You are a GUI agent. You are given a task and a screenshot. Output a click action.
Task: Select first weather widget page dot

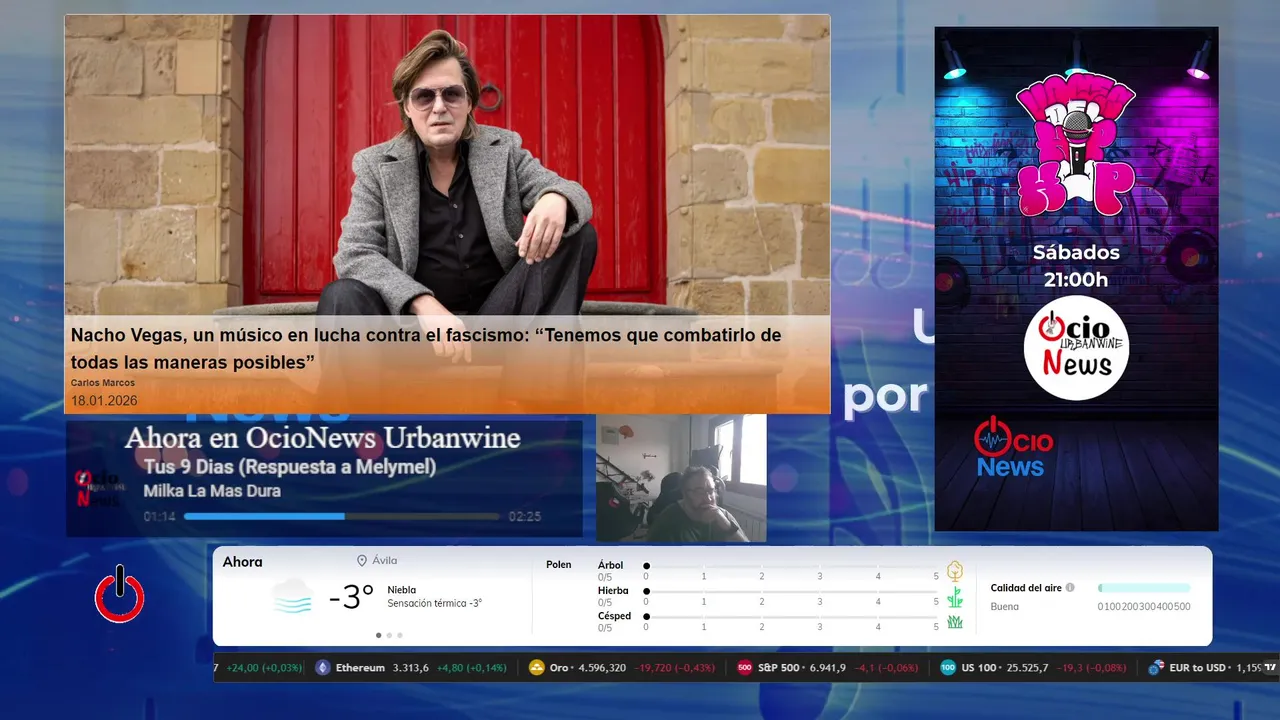tap(378, 635)
